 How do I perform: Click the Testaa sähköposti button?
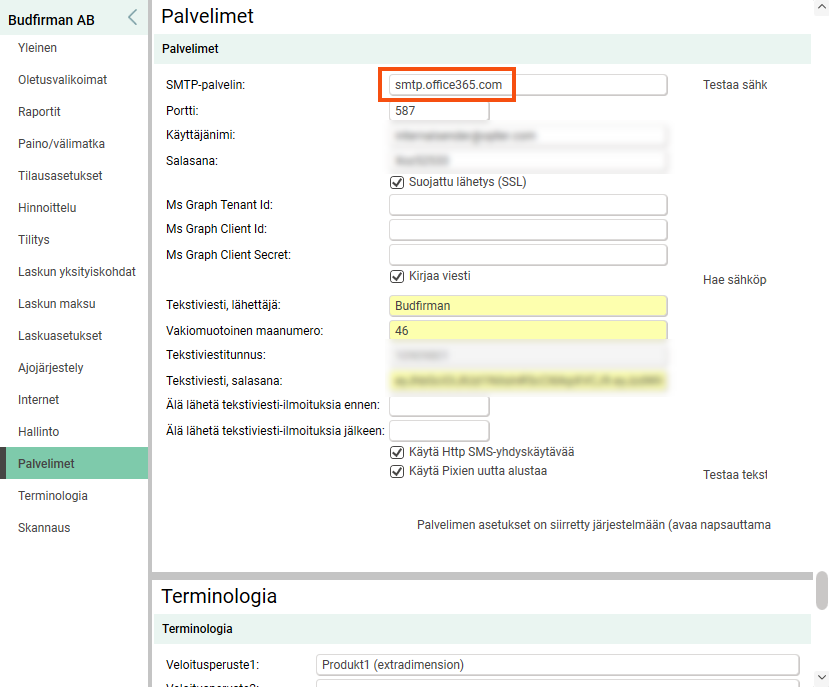[x=735, y=85]
